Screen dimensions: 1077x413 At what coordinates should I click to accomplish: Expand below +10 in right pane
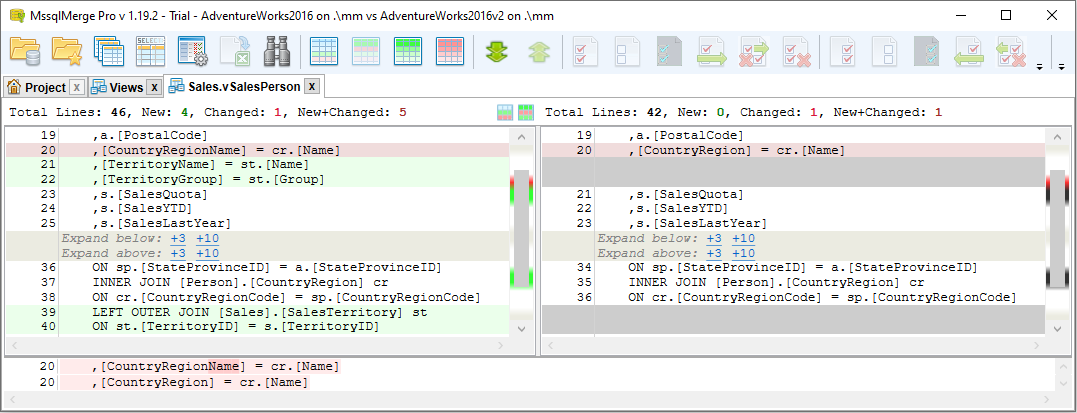pyautogui.click(x=743, y=238)
